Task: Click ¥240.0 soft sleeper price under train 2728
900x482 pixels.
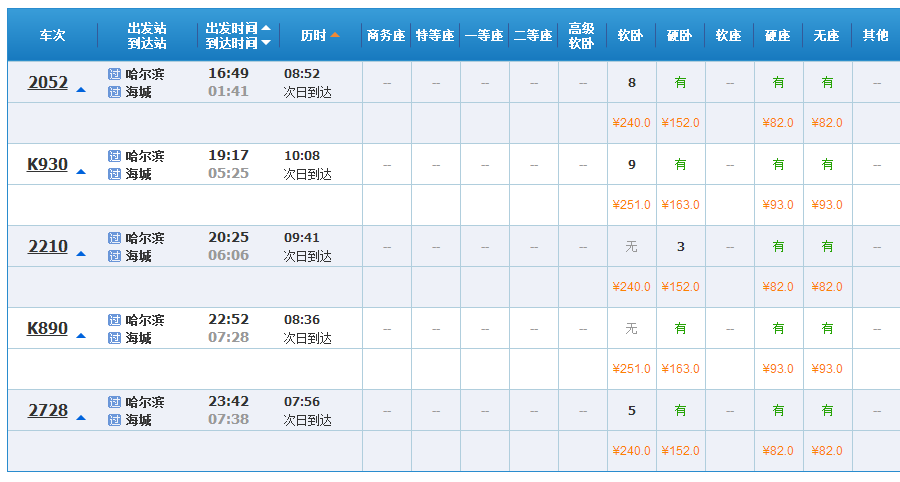Action: (x=631, y=451)
